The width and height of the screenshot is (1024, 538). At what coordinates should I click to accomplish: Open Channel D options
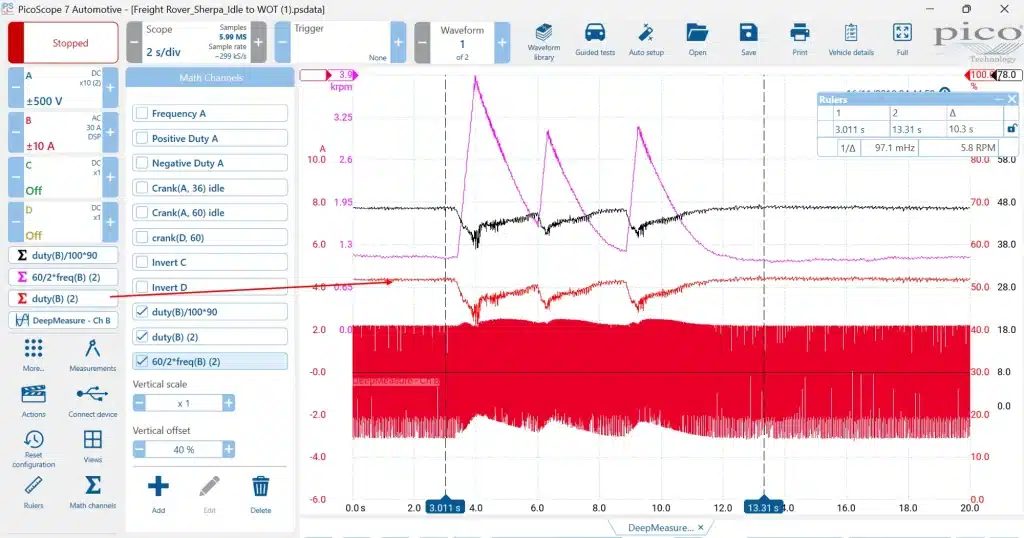[x=63, y=222]
